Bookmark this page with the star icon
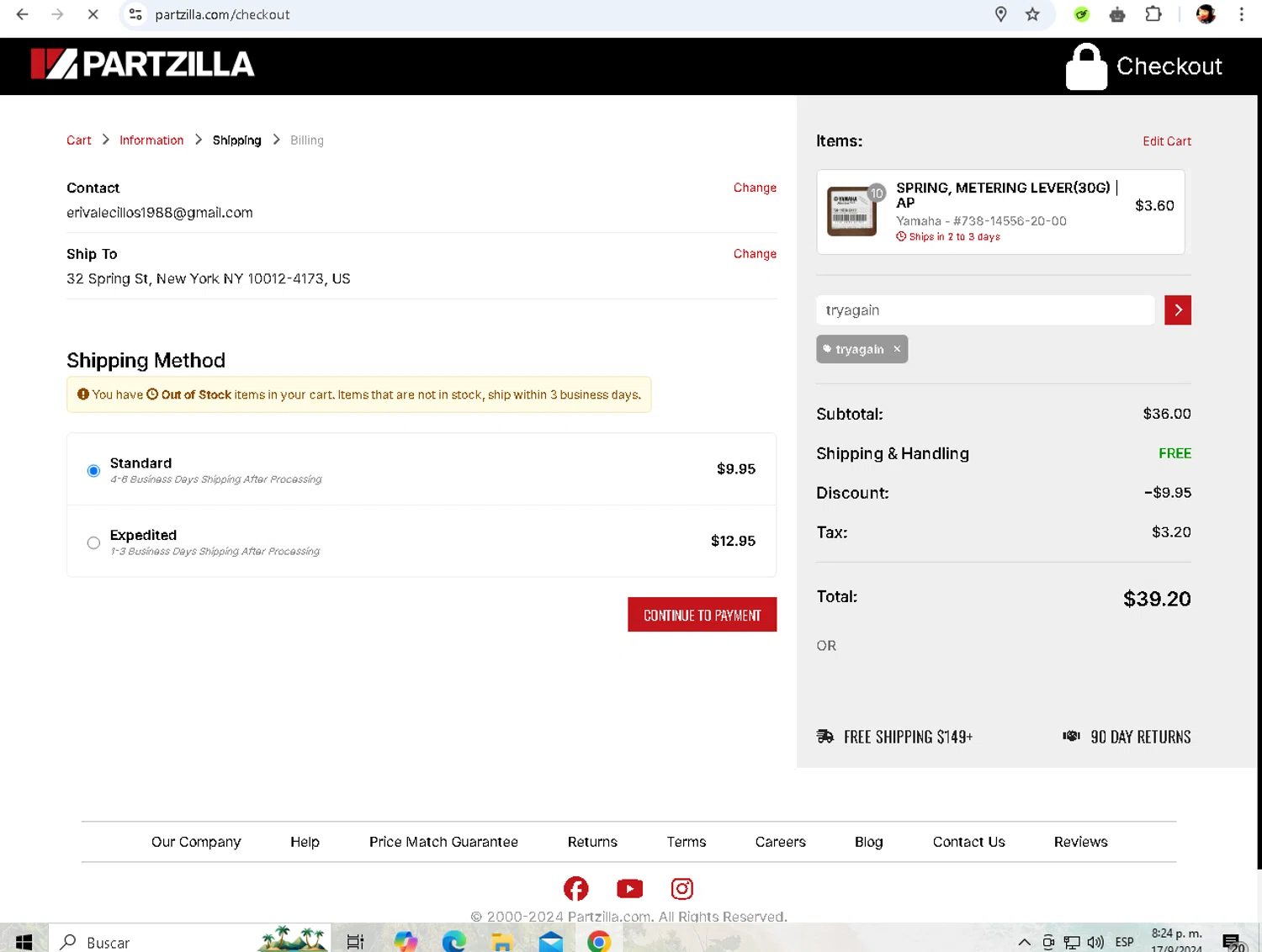Viewport: 1262px width, 952px height. pyautogui.click(x=1032, y=14)
